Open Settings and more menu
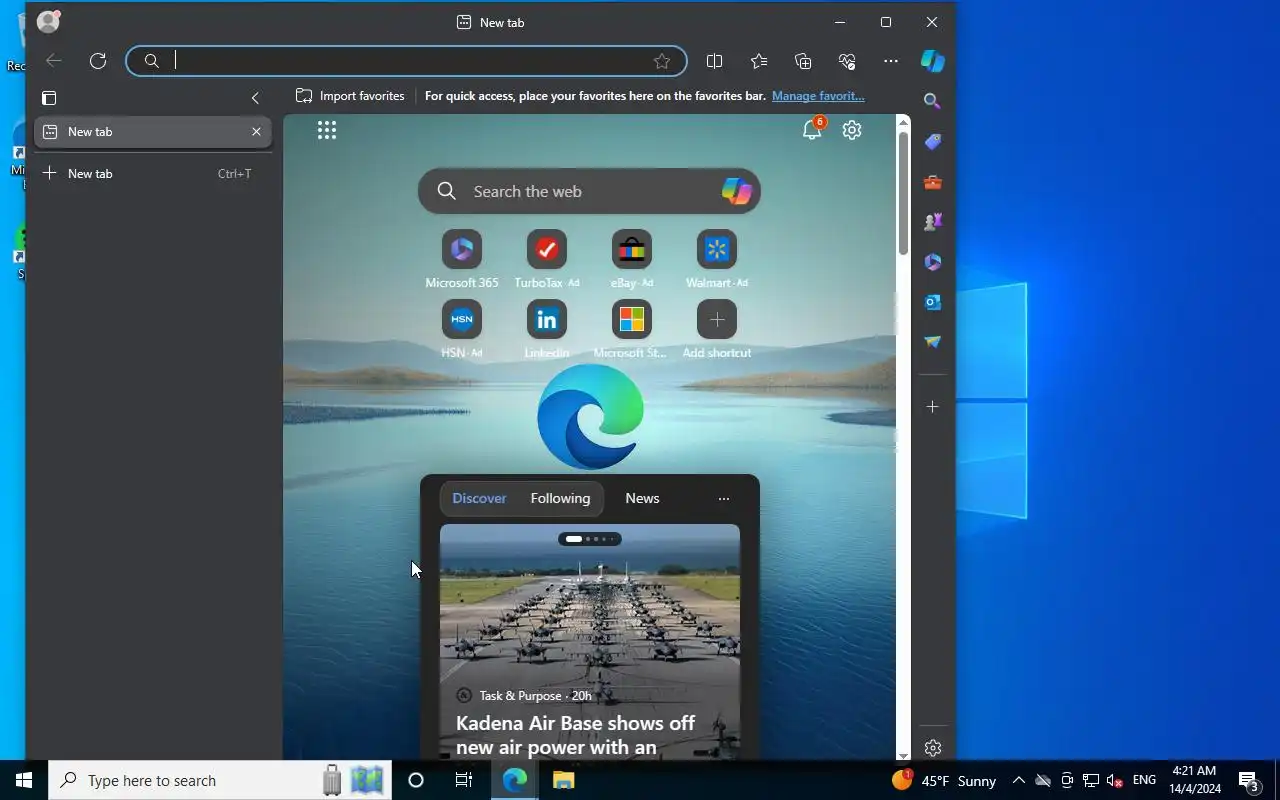 pos(891,61)
